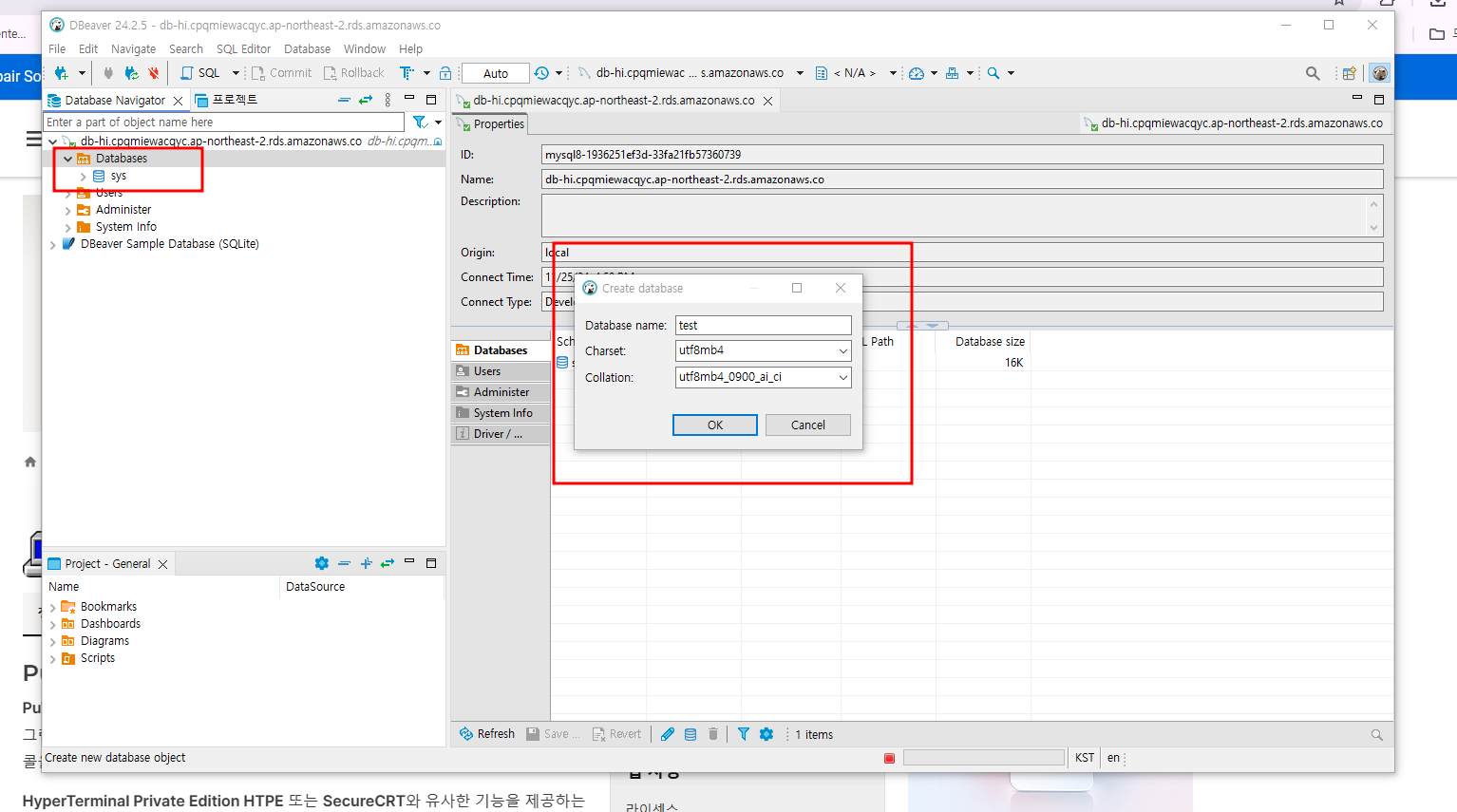Select the Driver side tab in editor
This screenshot has height=812, width=1457.
click(501, 434)
